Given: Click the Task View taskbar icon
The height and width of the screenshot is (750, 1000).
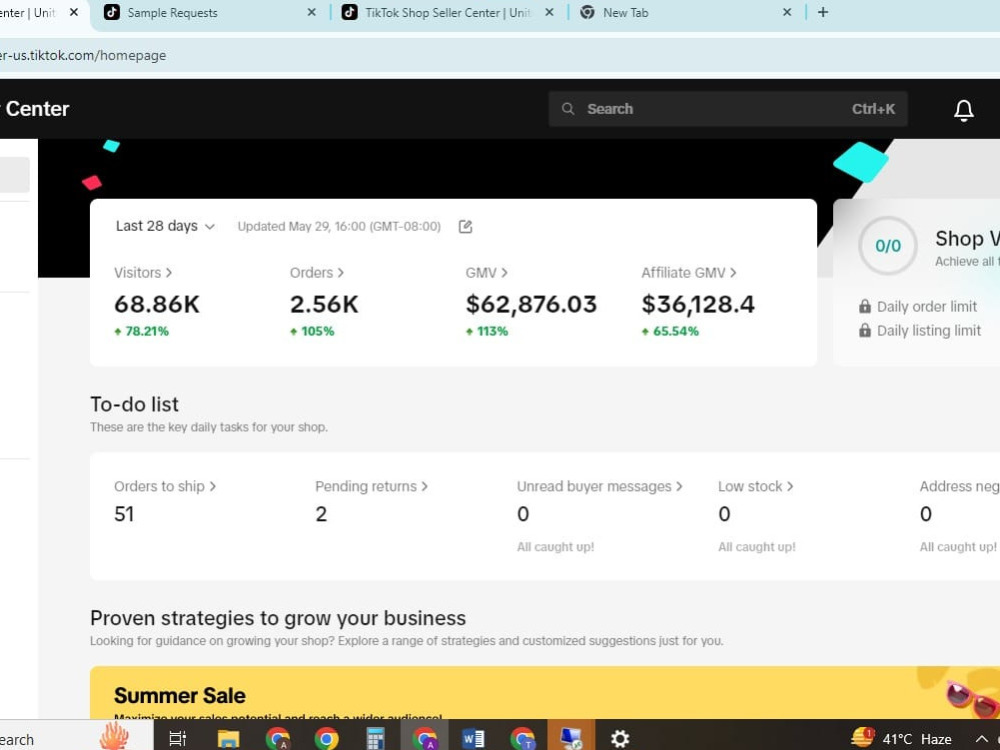Looking at the screenshot, I should point(177,739).
